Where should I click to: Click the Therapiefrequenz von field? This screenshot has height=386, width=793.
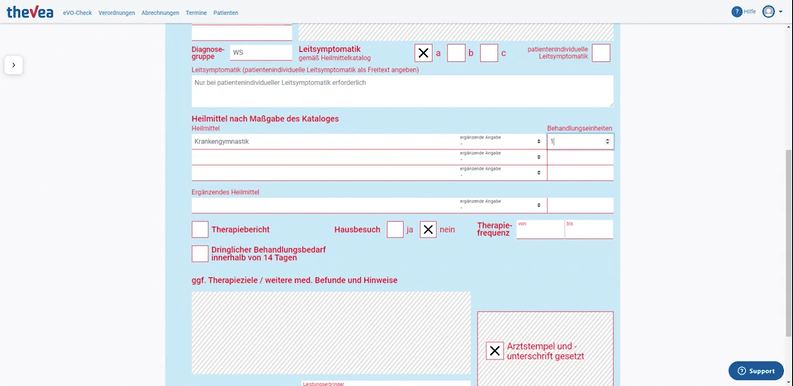click(540, 229)
